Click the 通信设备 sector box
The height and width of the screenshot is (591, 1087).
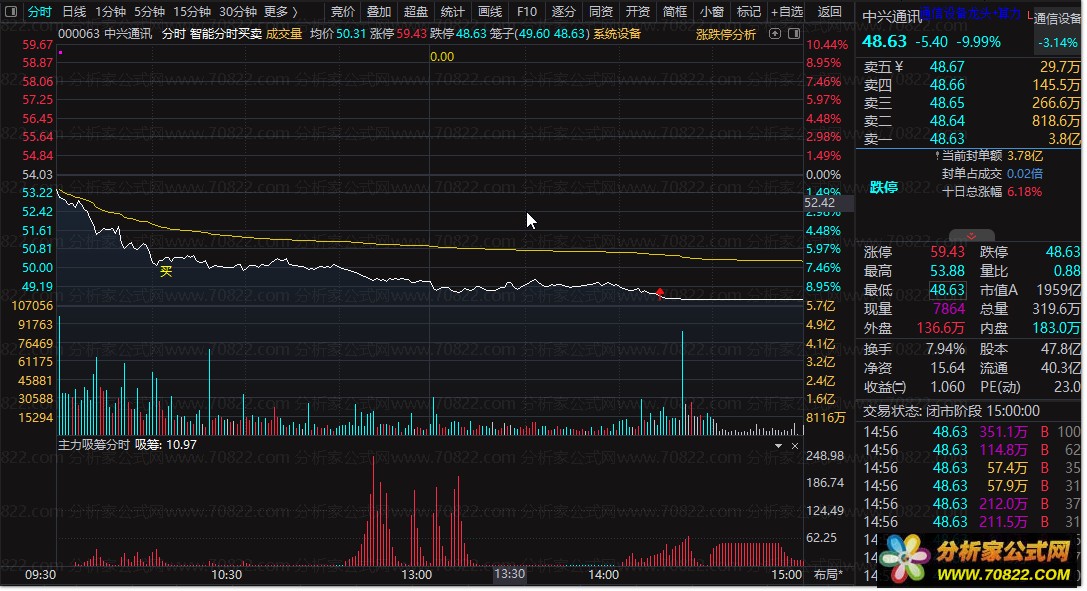pos(1056,30)
